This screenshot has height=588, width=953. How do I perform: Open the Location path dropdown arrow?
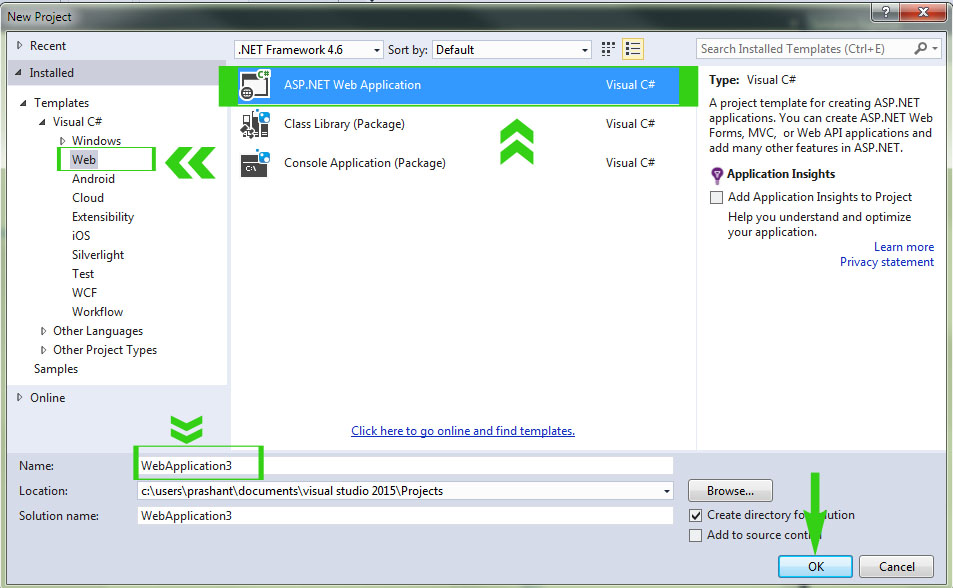[666, 491]
